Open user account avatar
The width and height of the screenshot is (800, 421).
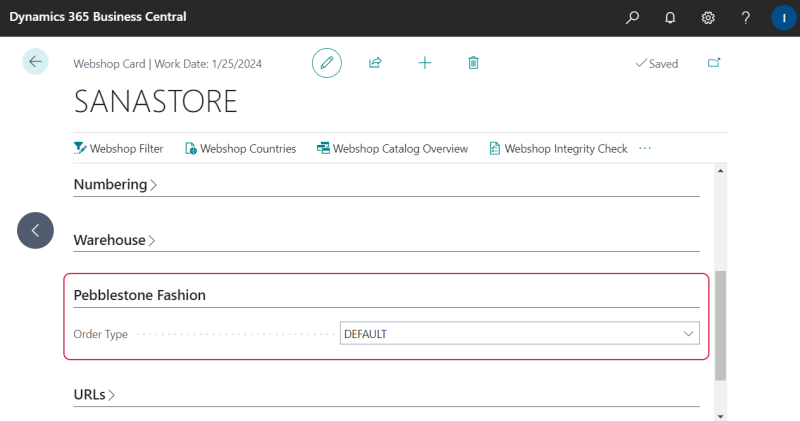pyautogui.click(x=784, y=18)
